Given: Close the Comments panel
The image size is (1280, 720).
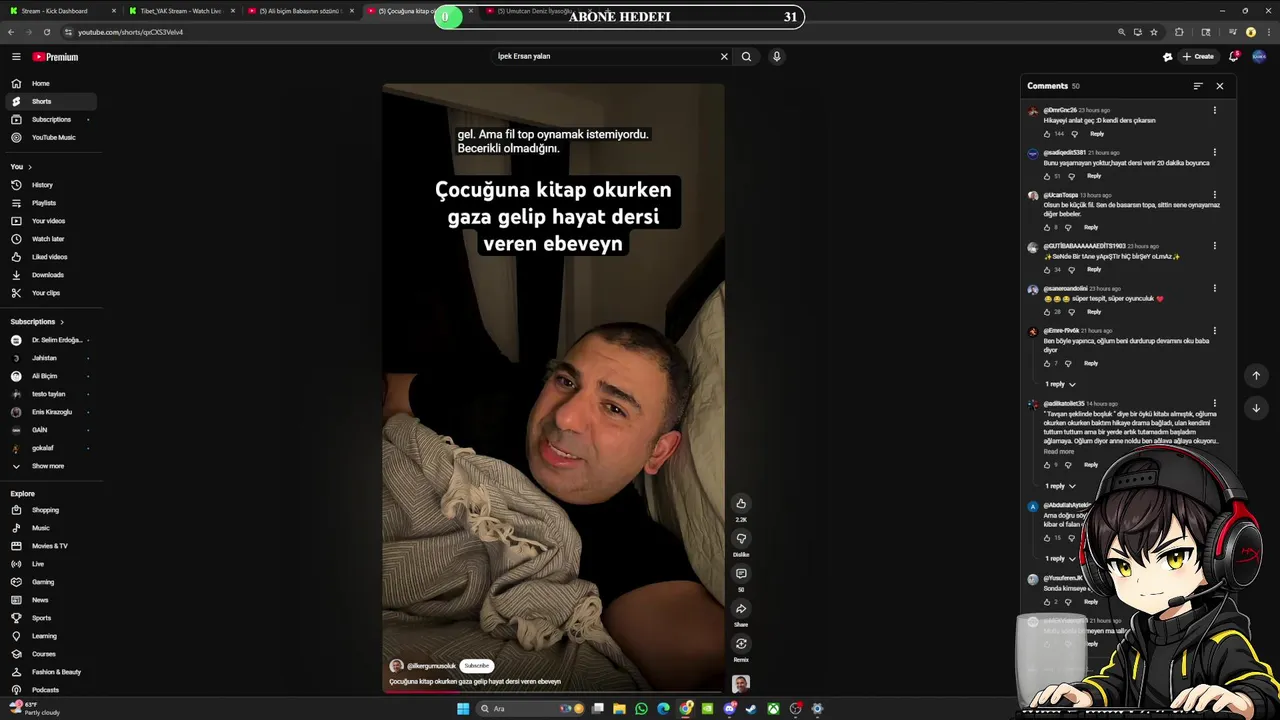Looking at the screenshot, I should point(1219,86).
